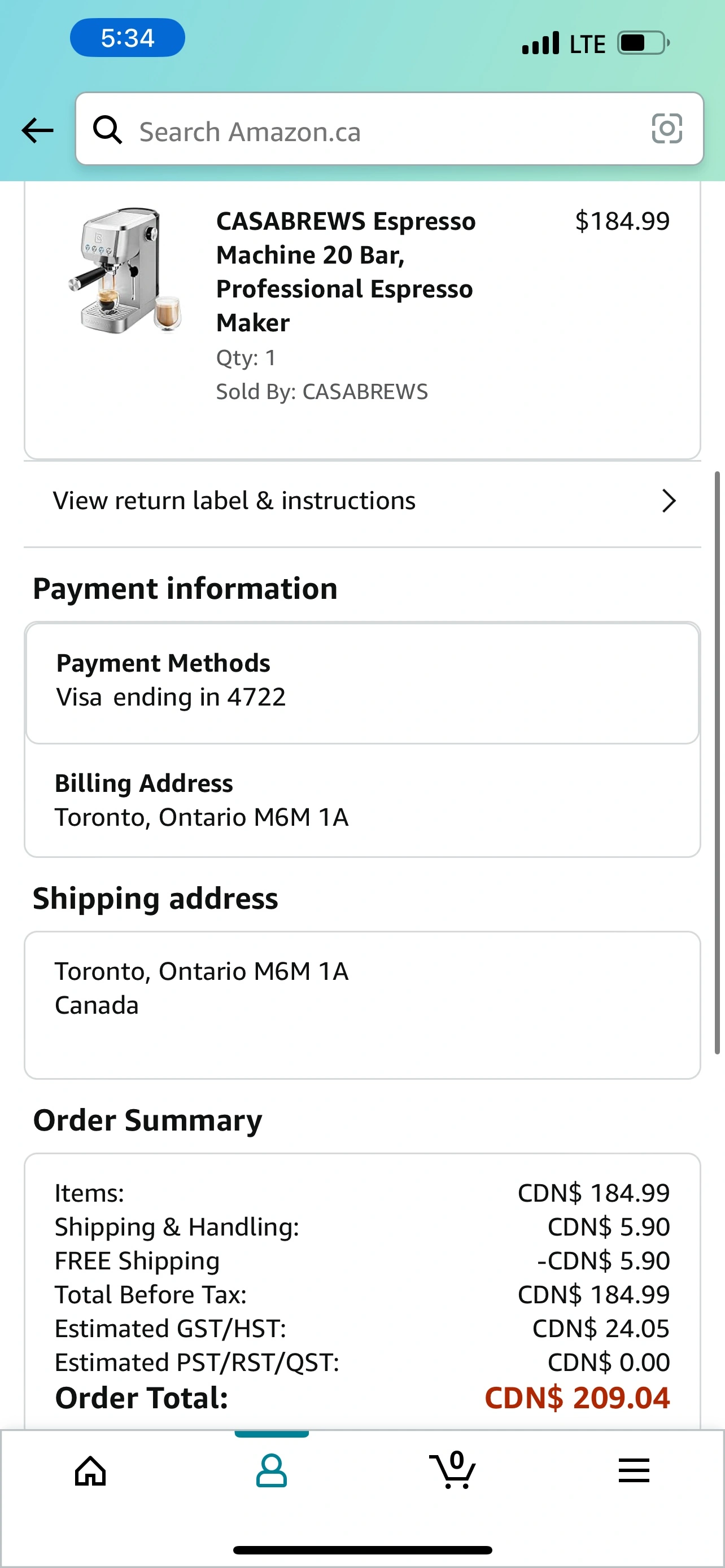This screenshot has width=725, height=1568.
Task: Open CASABREWS Espresso Machine product title
Action: coord(346,271)
